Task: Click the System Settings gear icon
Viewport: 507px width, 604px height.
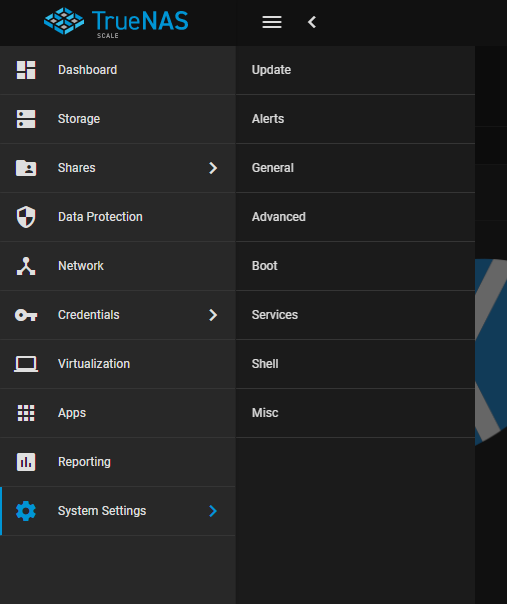Action: point(26,511)
